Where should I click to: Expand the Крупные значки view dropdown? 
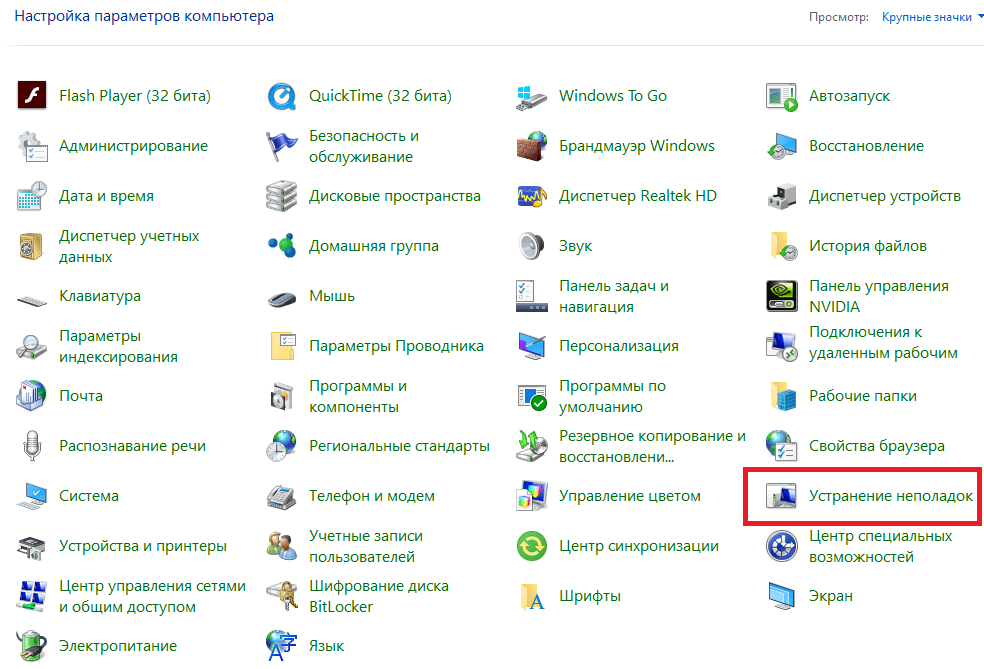[927, 17]
